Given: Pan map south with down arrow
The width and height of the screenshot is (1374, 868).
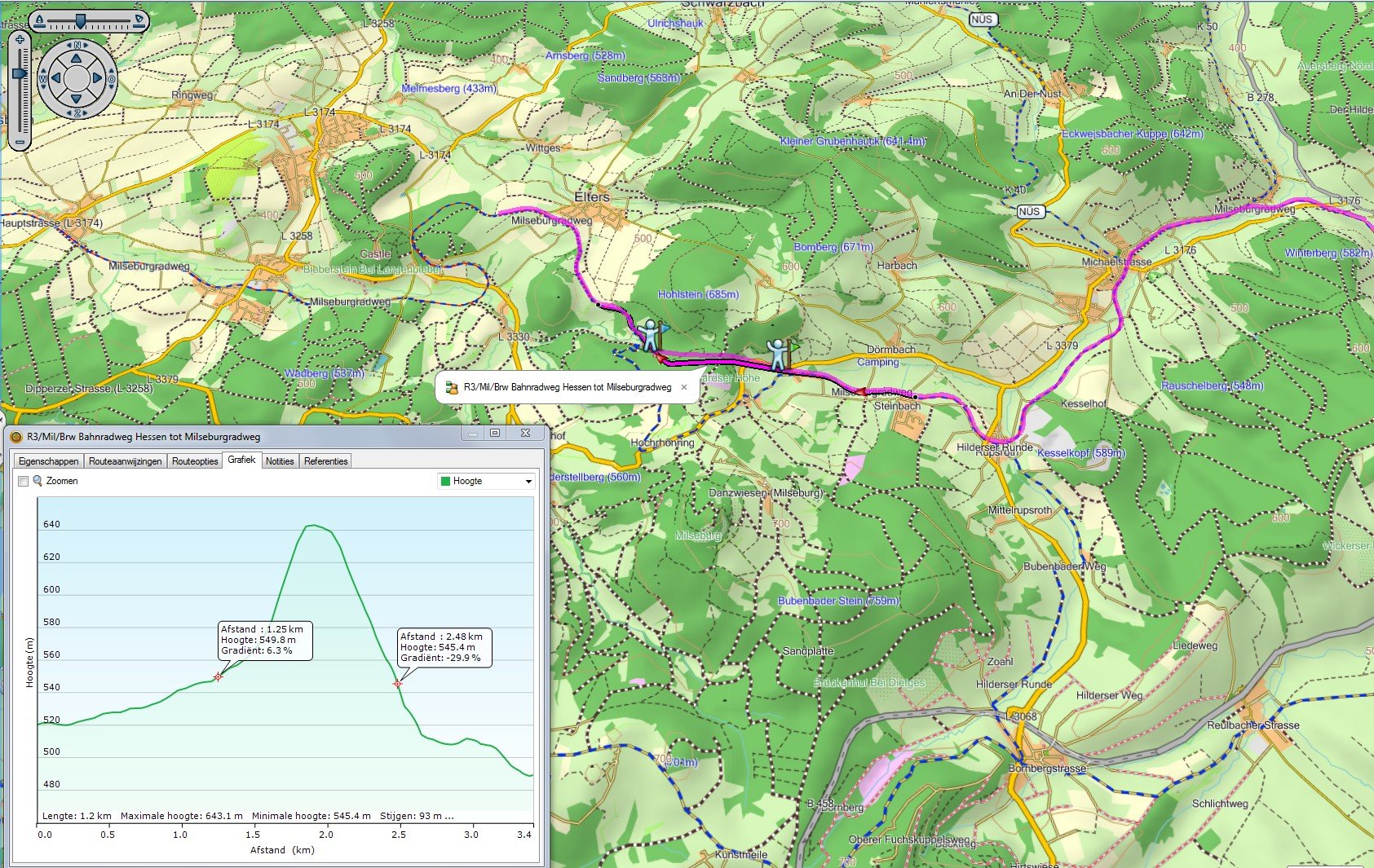Looking at the screenshot, I should tap(77, 99).
